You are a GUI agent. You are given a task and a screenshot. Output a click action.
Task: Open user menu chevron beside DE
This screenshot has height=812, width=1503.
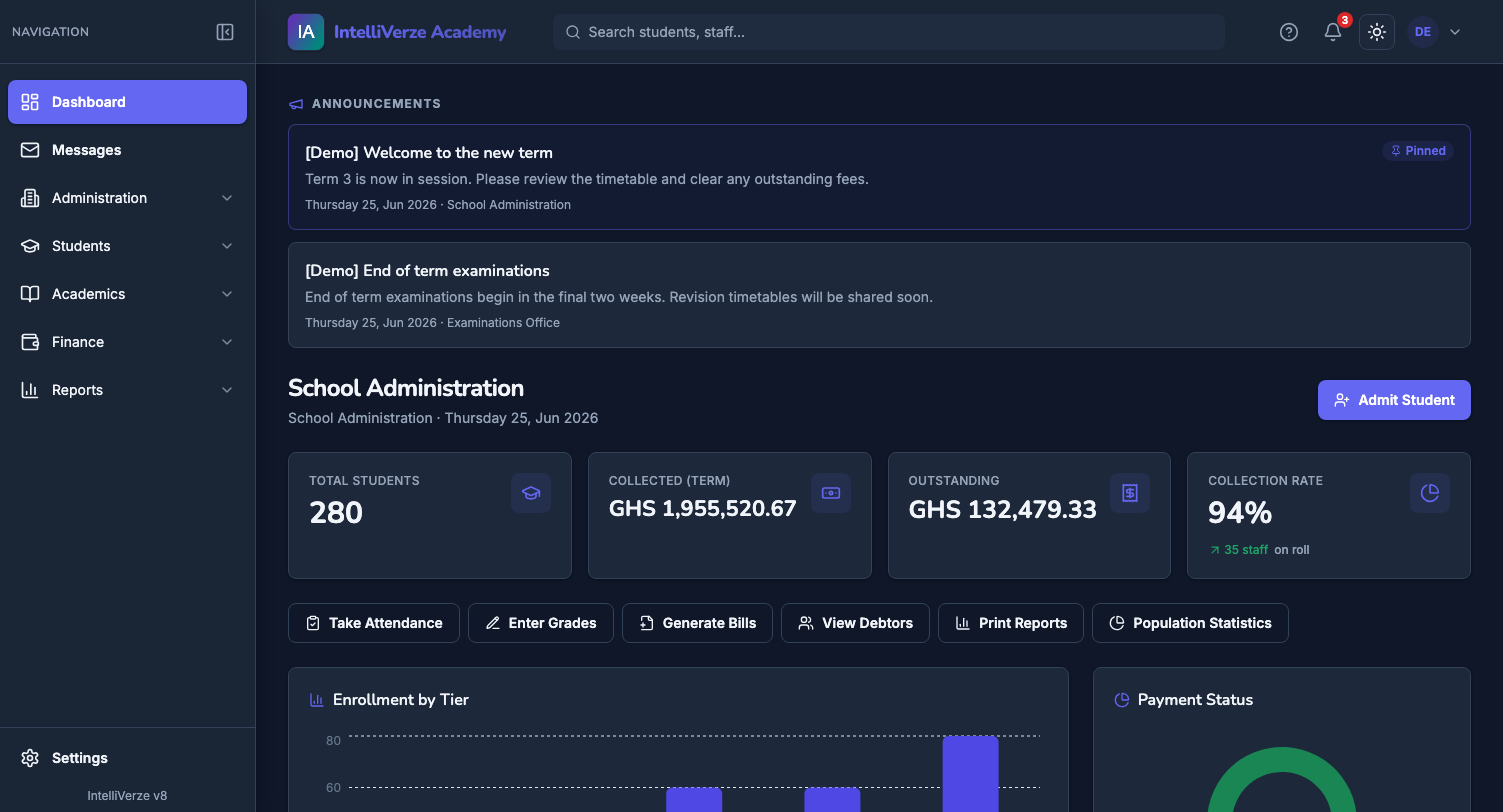1455,32
